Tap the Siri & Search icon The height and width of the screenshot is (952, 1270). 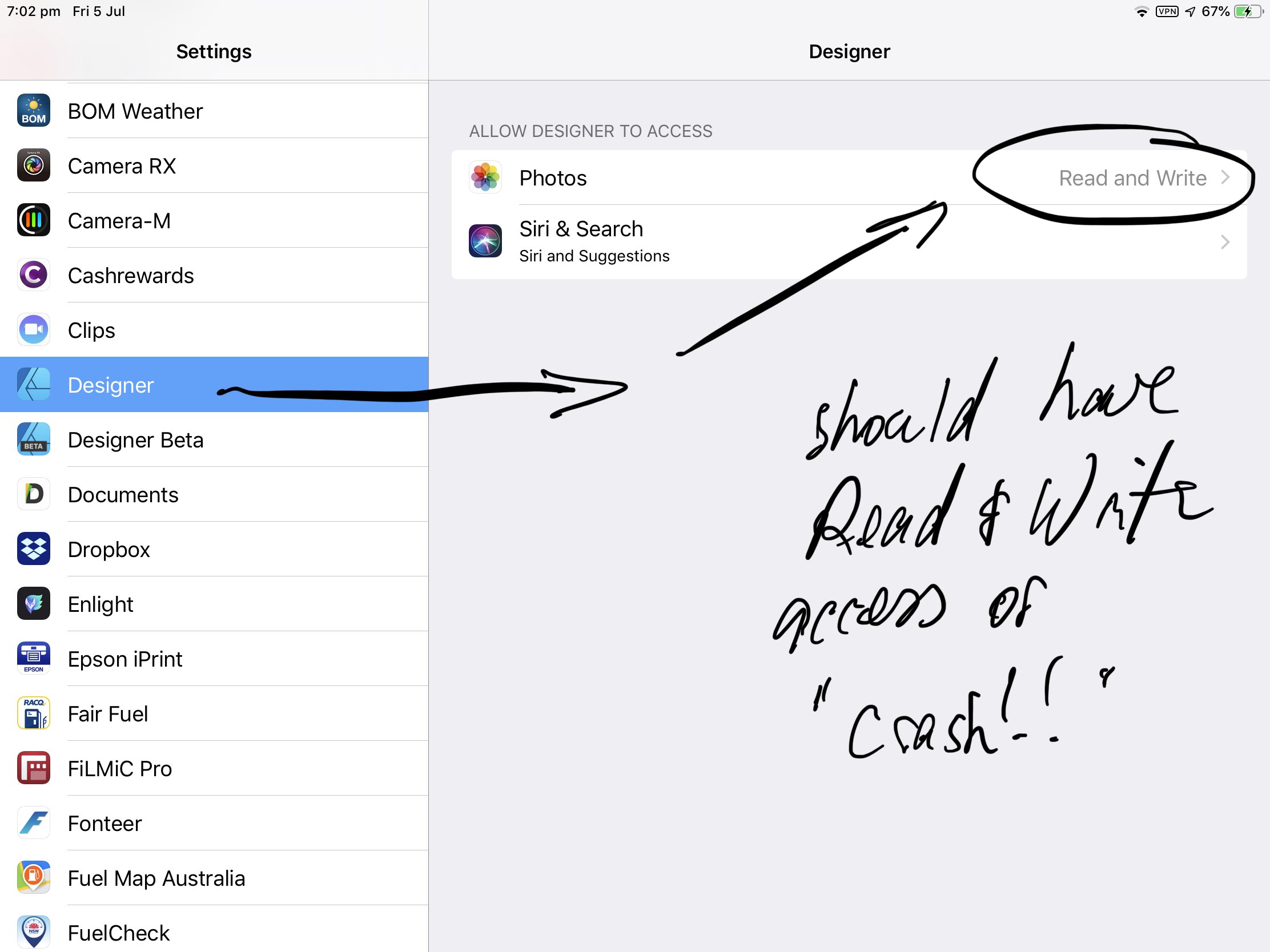pyautogui.click(x=485, y=241)
